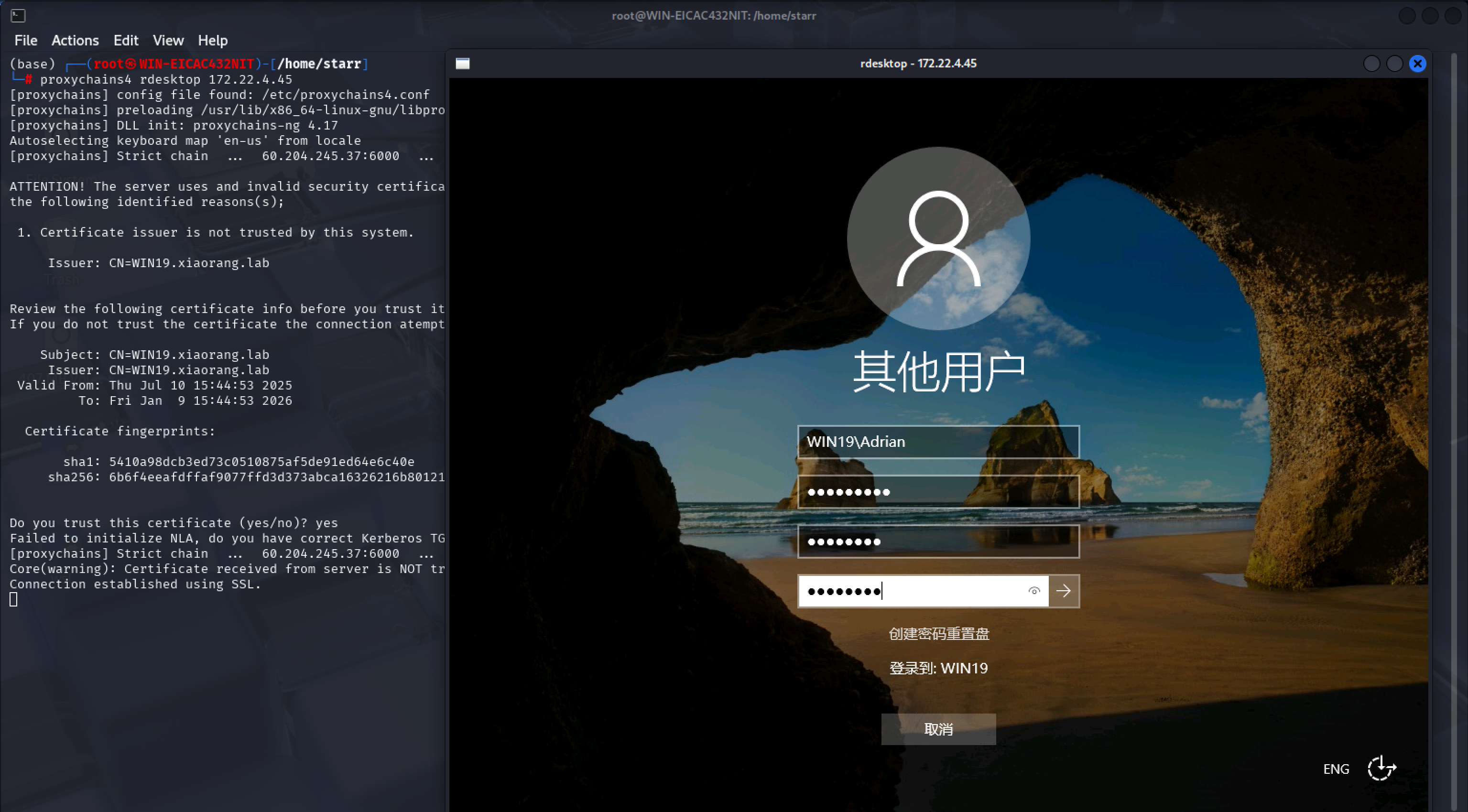Close the rdesktop window
1468x812 pixels.
tap(1417, 63)
